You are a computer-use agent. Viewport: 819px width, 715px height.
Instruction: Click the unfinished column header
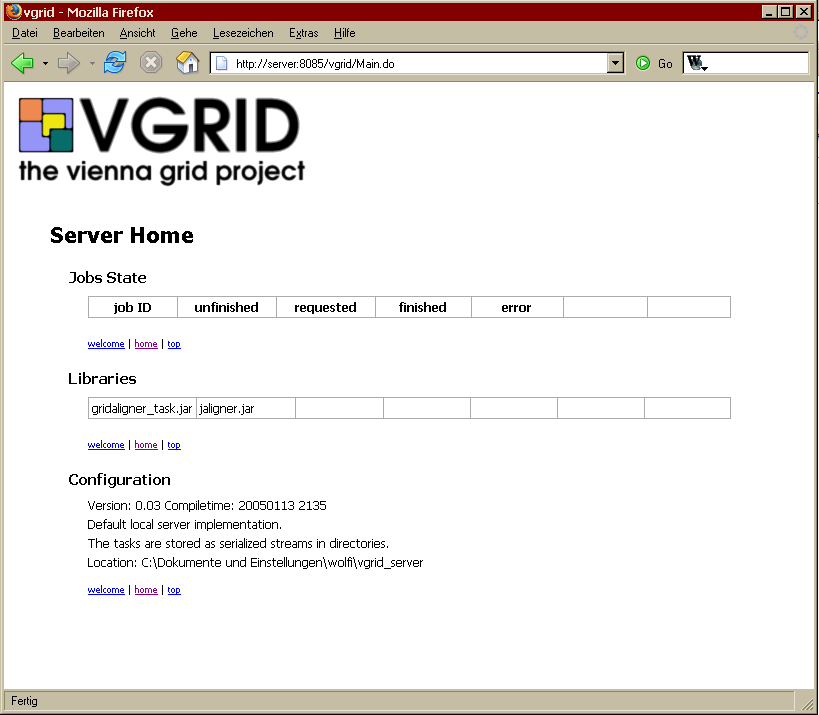point(227,307)
